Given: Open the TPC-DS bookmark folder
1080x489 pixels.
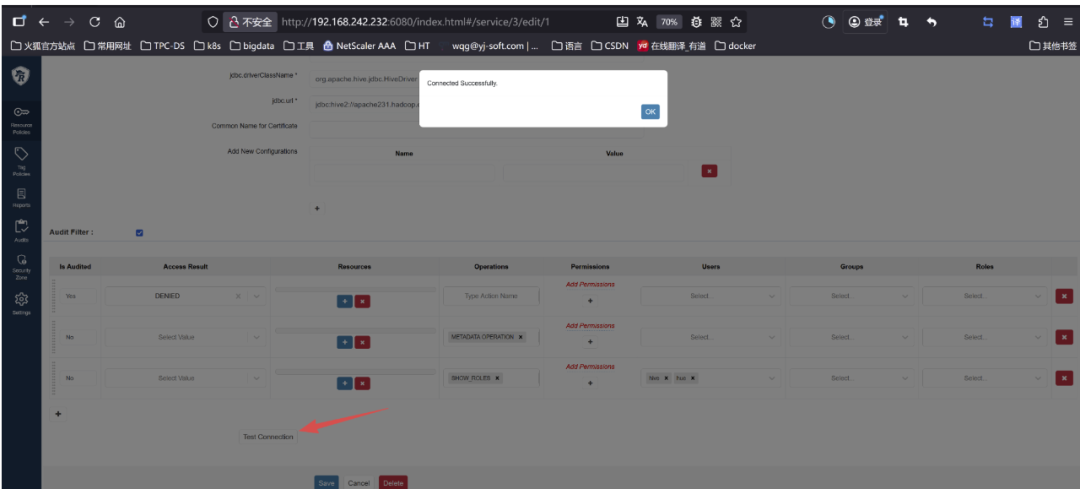Looking at the screenshot, I should pyautogui.click(x=162, y=46).
